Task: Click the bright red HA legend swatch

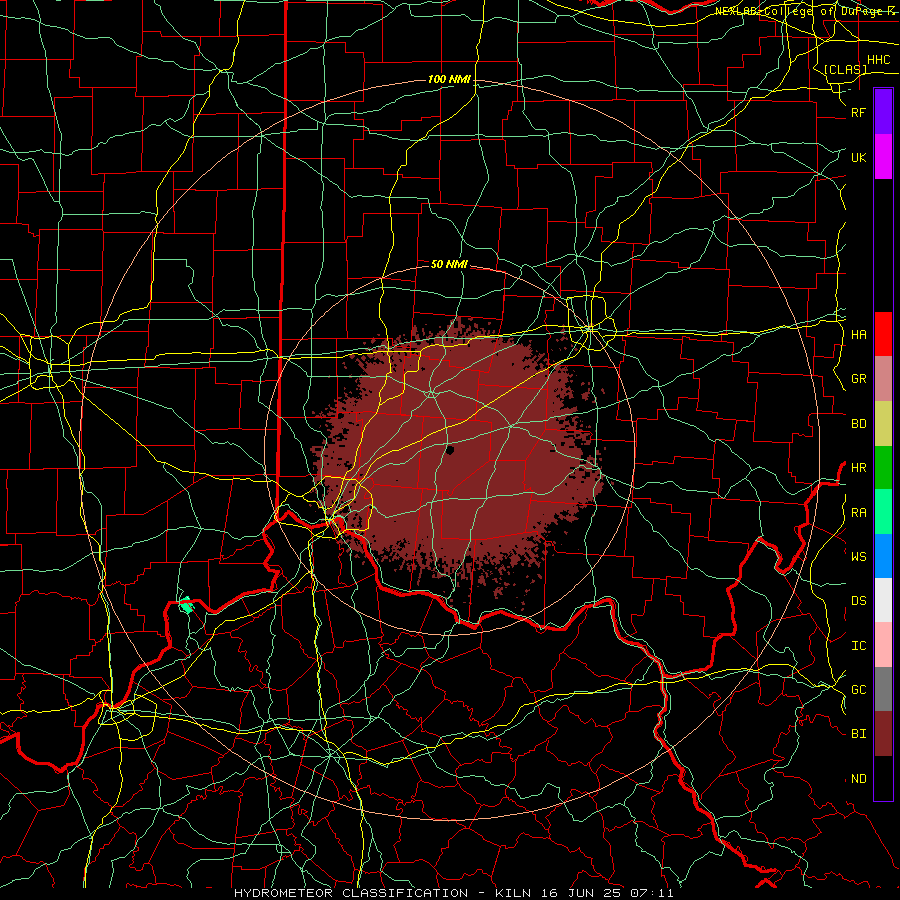Action: point(883,334)
